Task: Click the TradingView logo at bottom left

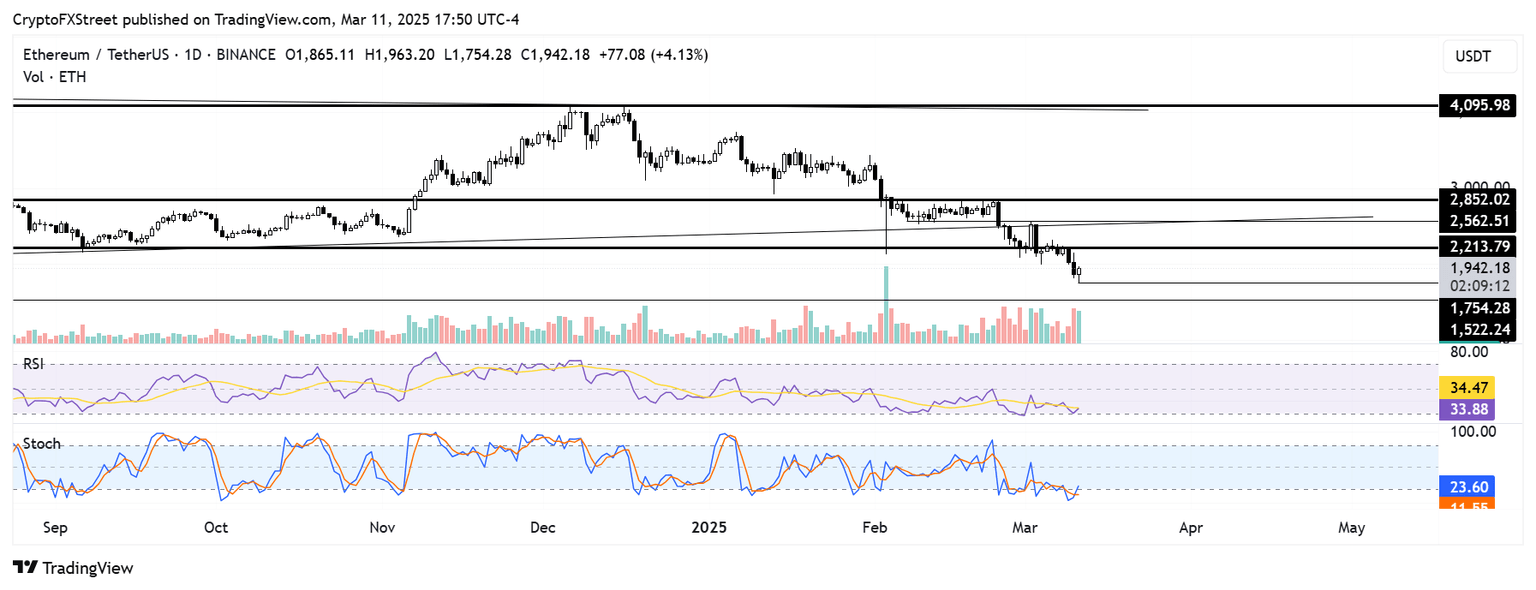Action: pos(74,568)
